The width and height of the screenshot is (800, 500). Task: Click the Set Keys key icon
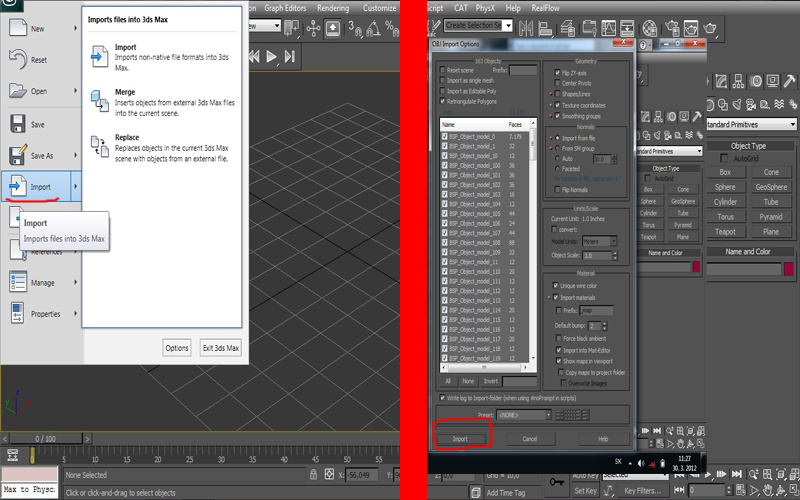[x=556, y=481]
